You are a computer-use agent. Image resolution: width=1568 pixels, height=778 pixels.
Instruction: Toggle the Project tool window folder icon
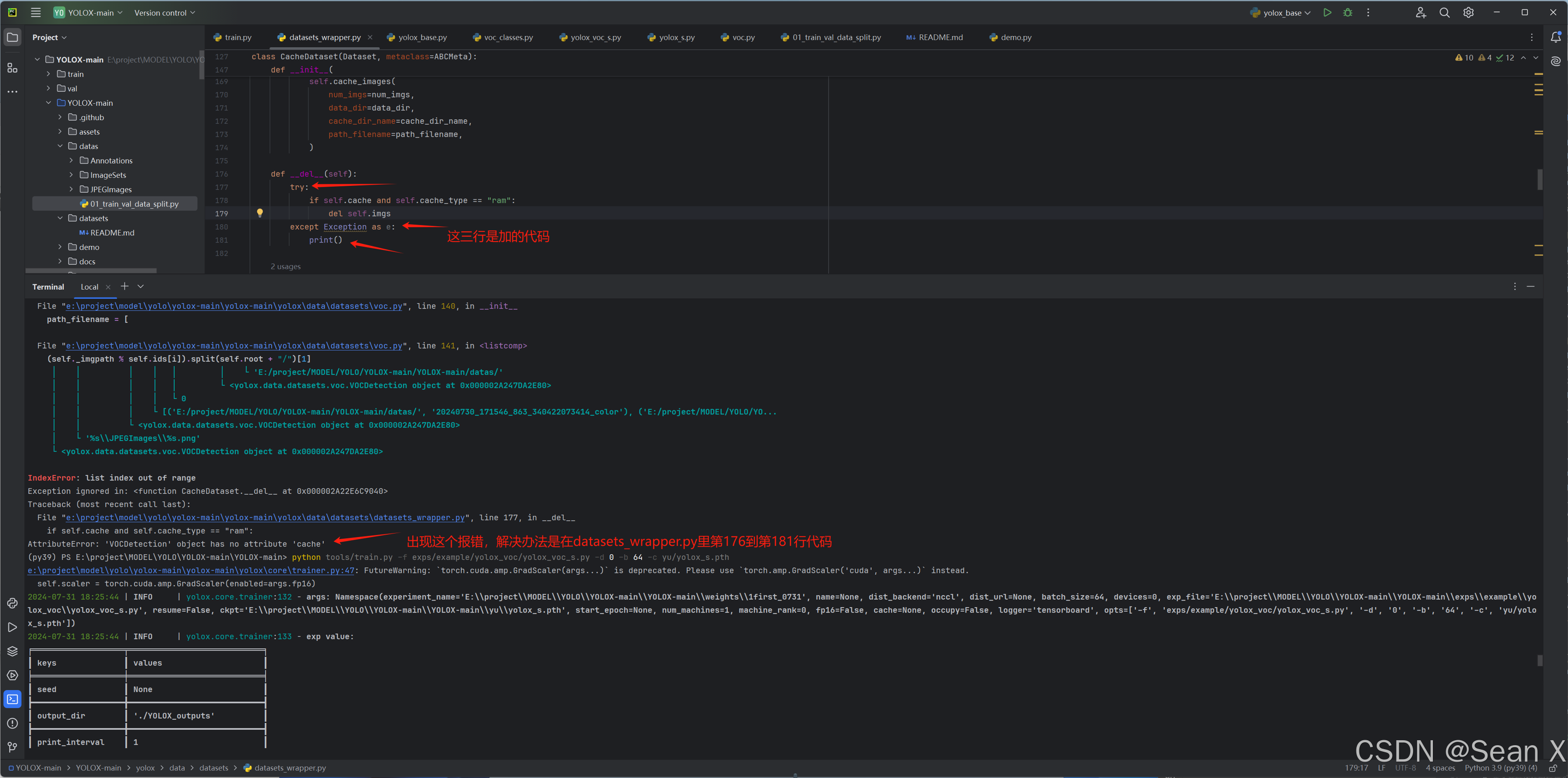[x=12, y=37]
